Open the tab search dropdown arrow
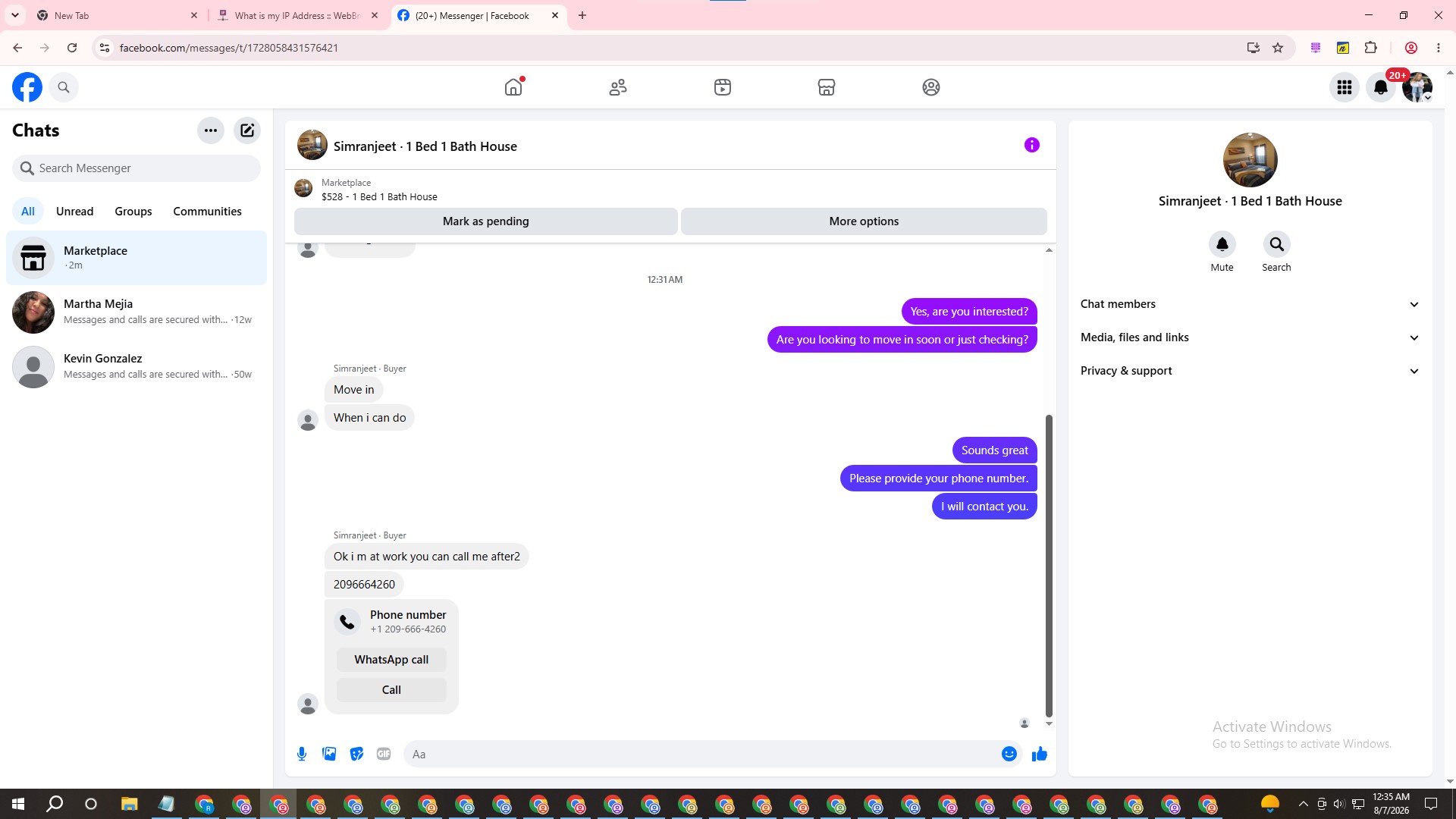 point(15,15)
